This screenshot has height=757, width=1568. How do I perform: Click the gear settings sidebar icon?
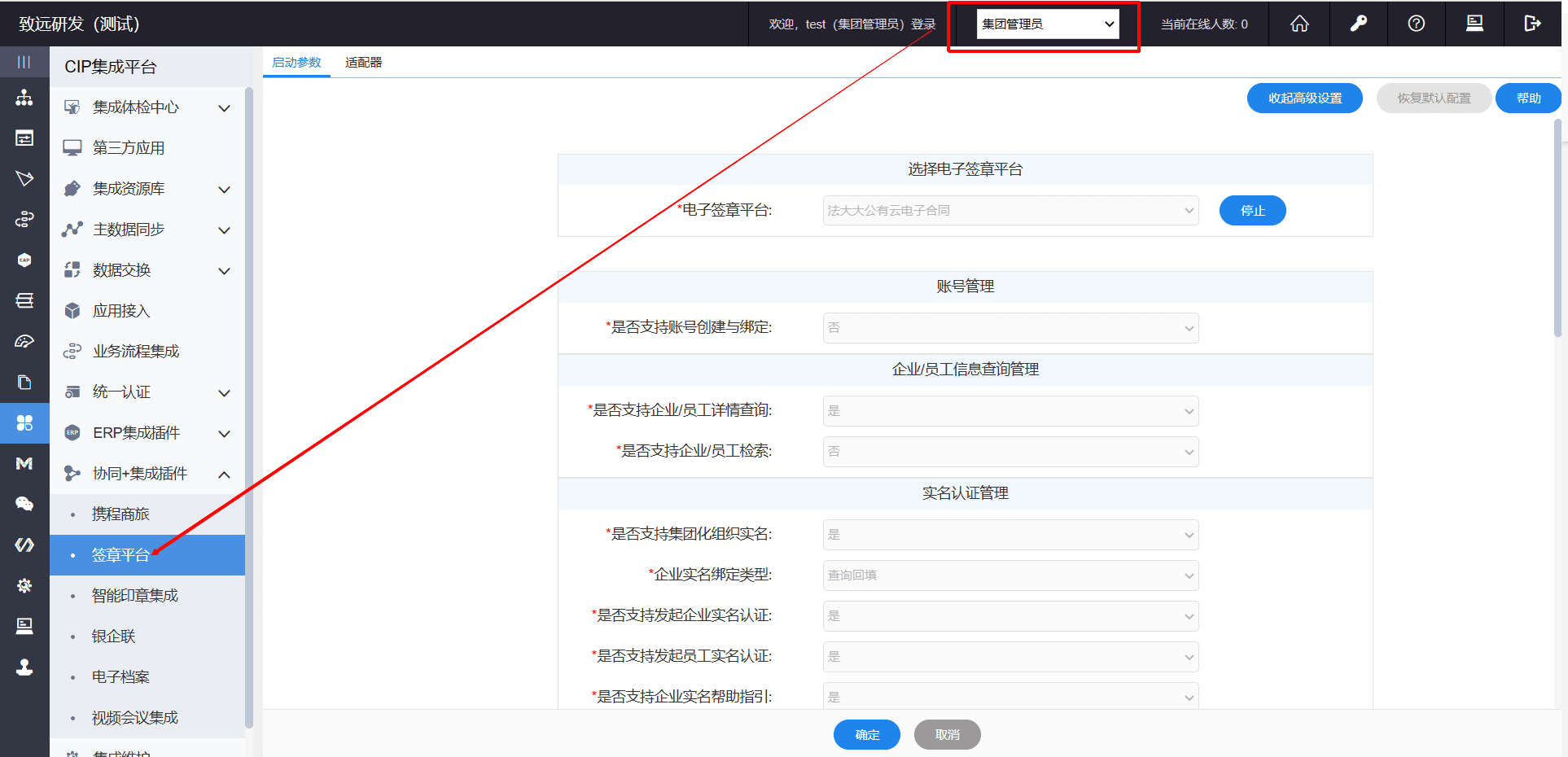pos(24,585)
